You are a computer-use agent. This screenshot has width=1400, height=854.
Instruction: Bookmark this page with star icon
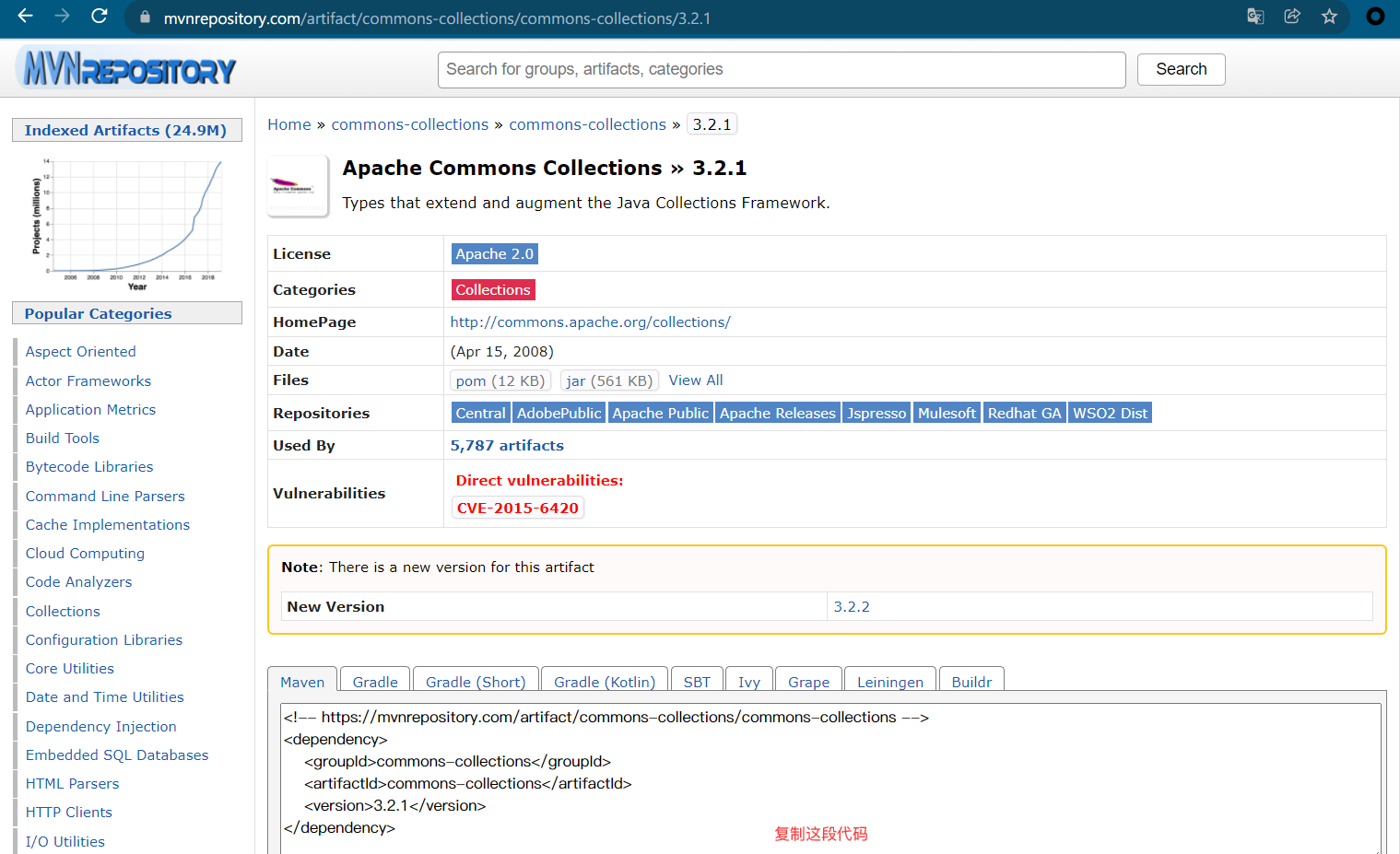(1329, 16)
